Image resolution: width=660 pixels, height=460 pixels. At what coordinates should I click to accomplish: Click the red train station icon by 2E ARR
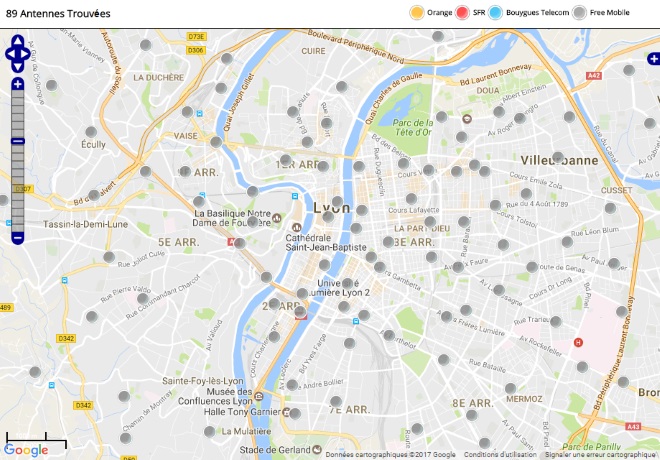(301, 316)
